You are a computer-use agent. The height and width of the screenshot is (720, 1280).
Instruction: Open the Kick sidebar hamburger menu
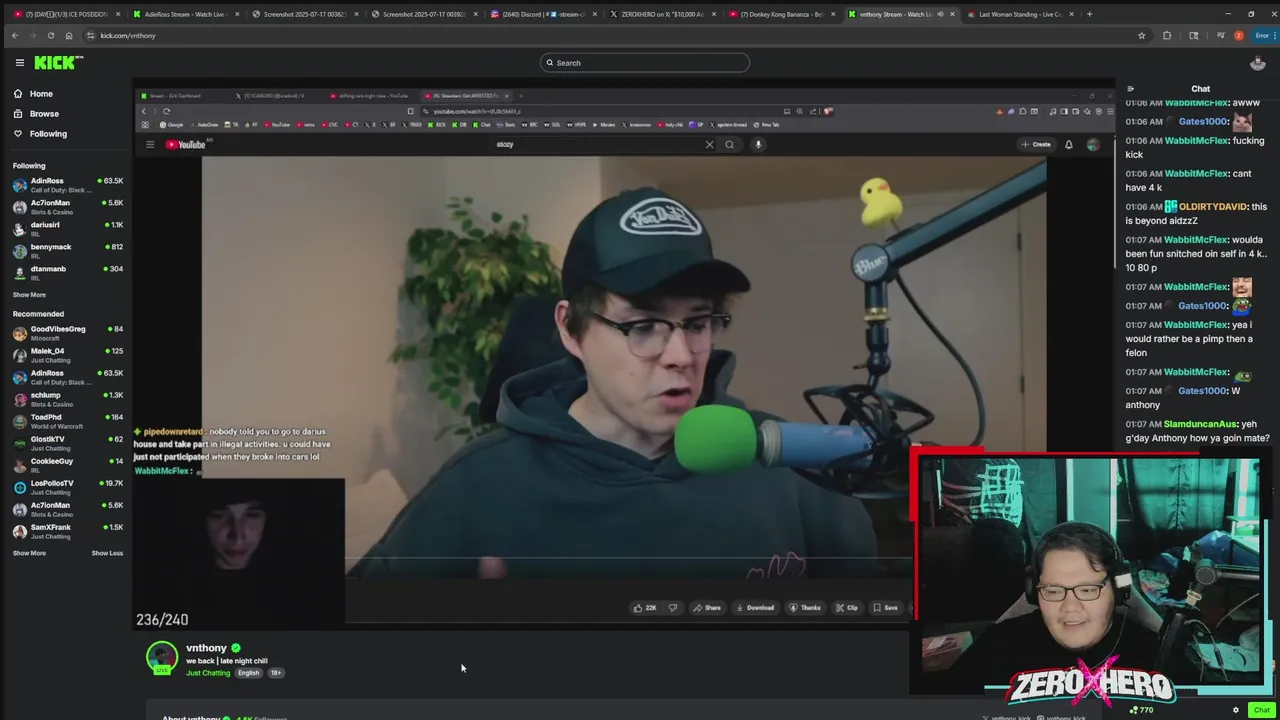click(x=19, y=62)
